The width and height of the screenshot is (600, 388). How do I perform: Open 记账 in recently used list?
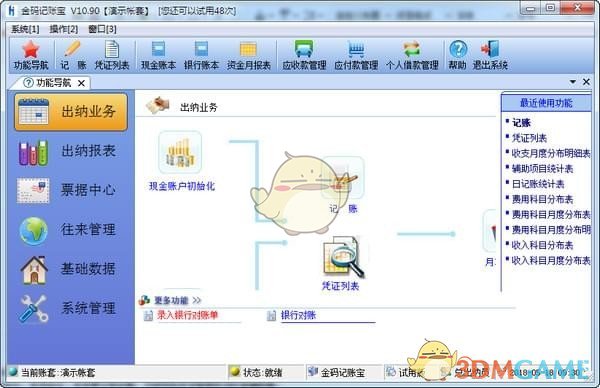point(522,123)
